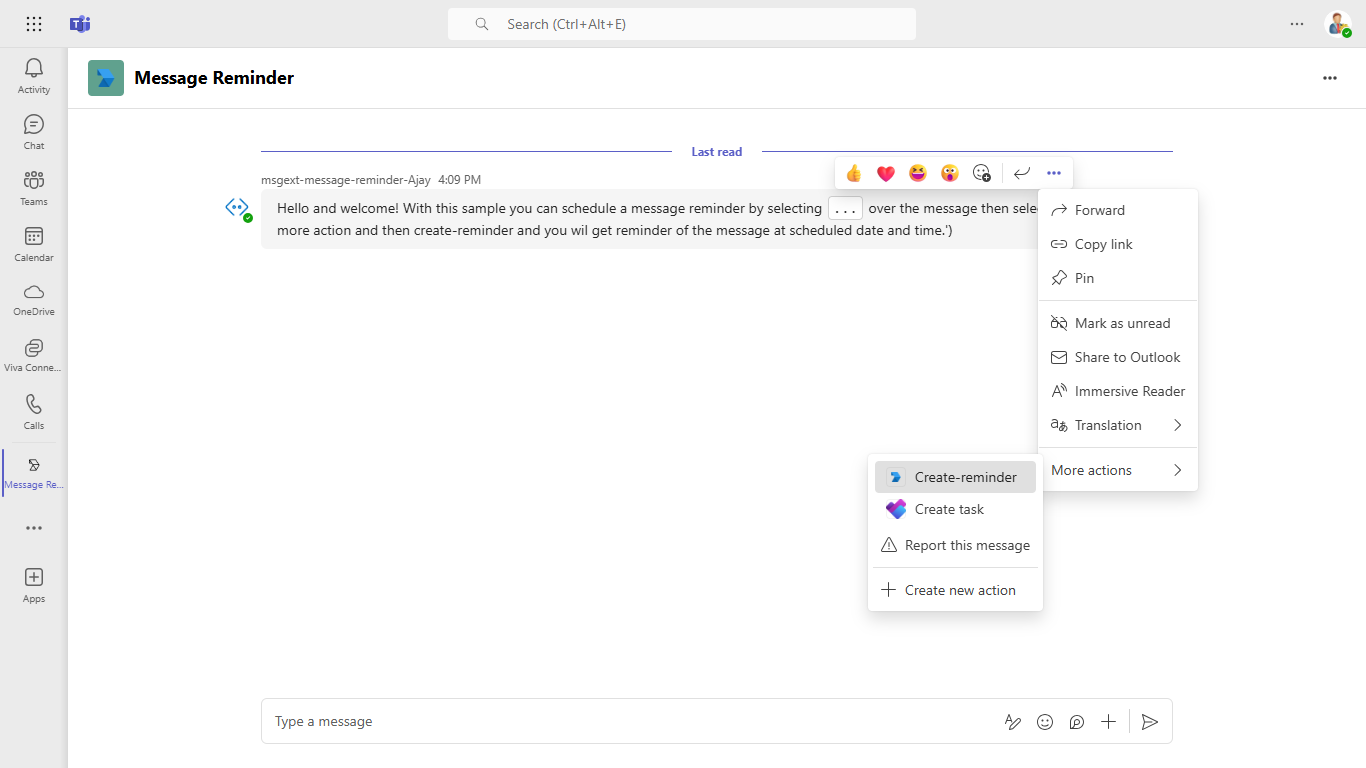The width and height of the screenshot is (1366, 768).
Task: Open Viva Connections in the sidebar
Action: (x=34, y=355)
